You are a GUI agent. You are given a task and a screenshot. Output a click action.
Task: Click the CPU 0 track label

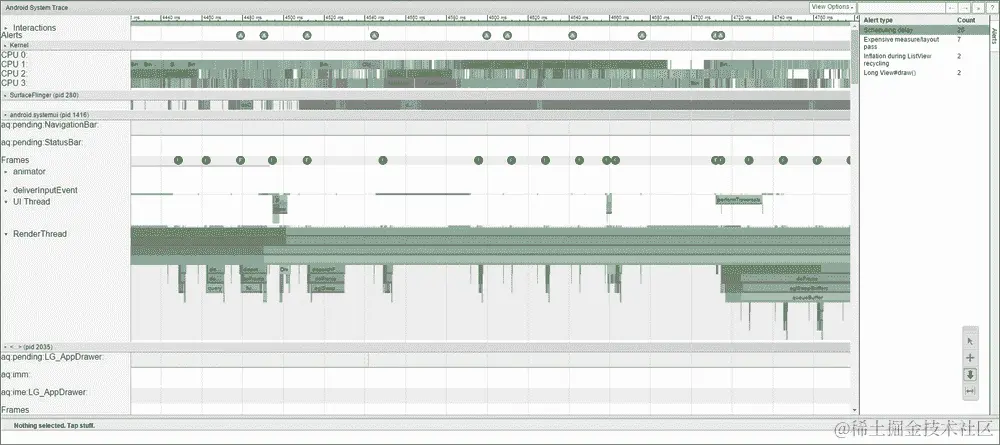pos(13,55)
